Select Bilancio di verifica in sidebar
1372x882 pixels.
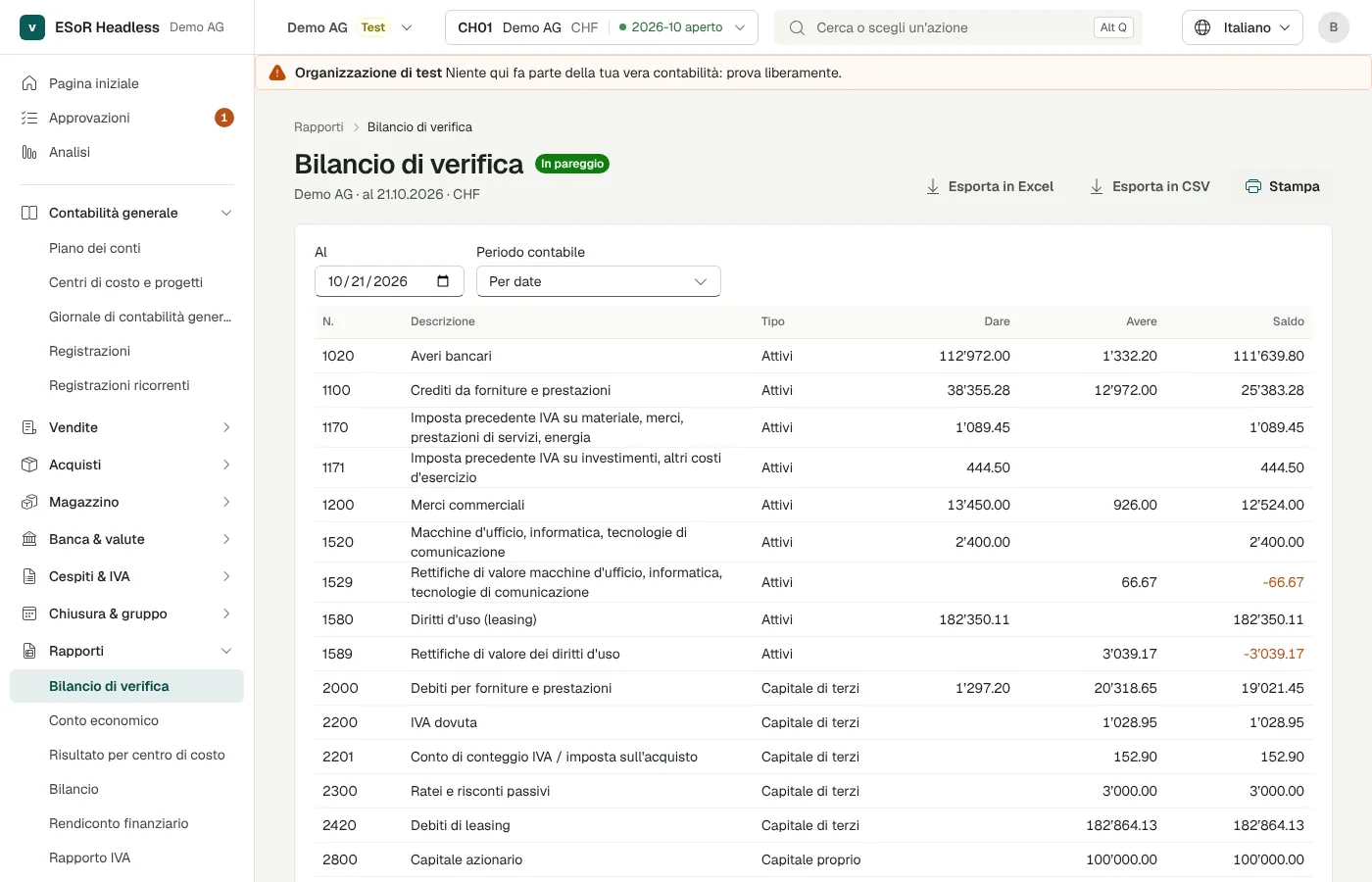pyautogui.click(x=126, y=686)
